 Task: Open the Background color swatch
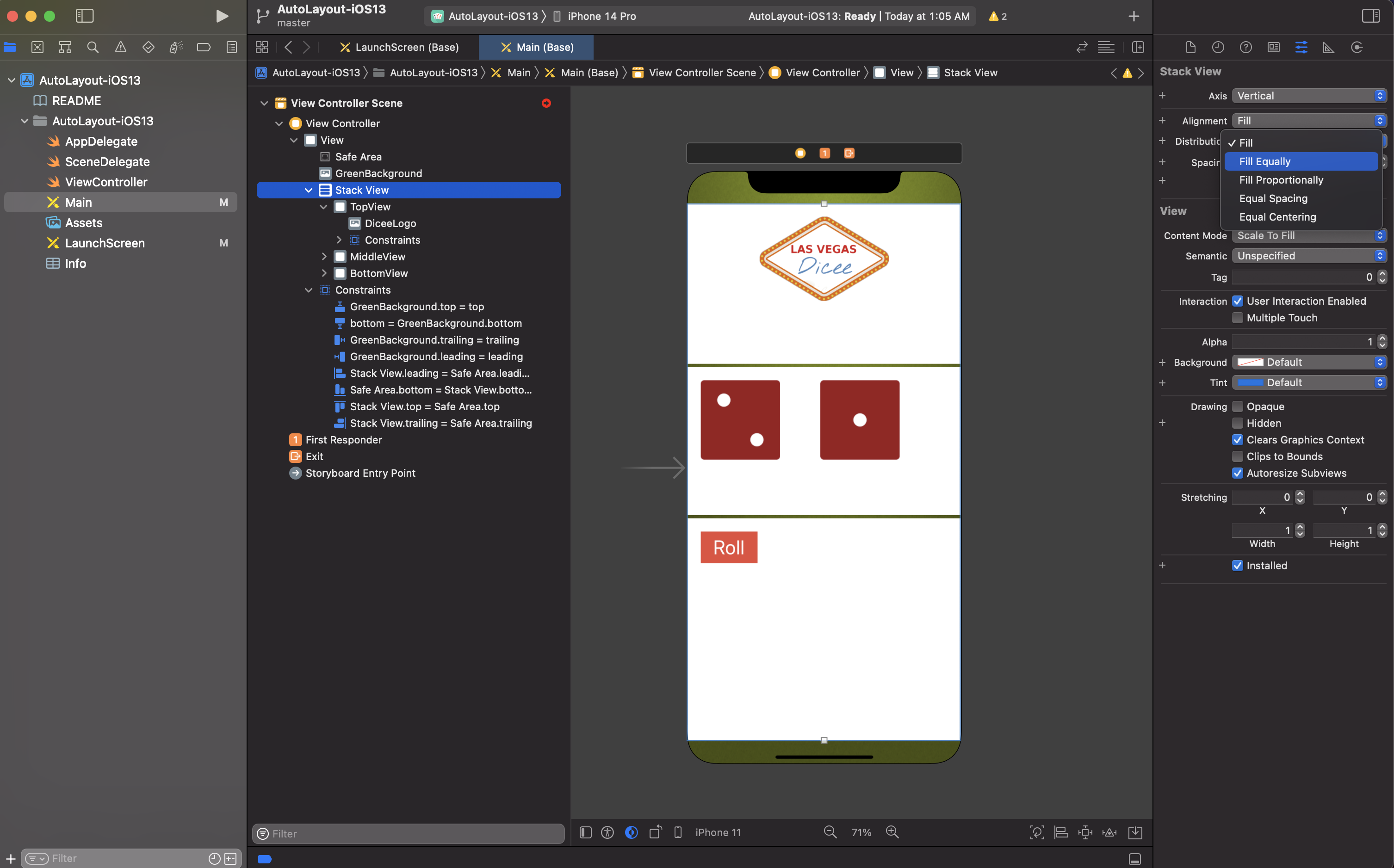tap(1250, 362)
